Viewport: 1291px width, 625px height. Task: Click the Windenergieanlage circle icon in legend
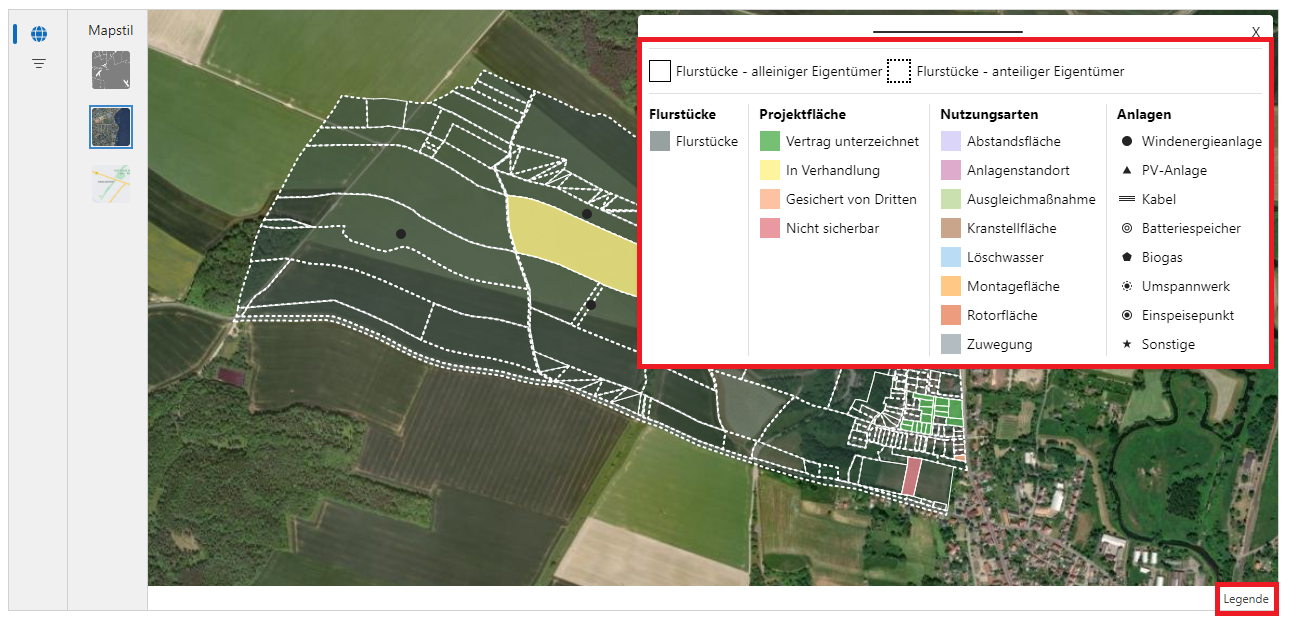pyautogui.click(x=1127, y=142)
